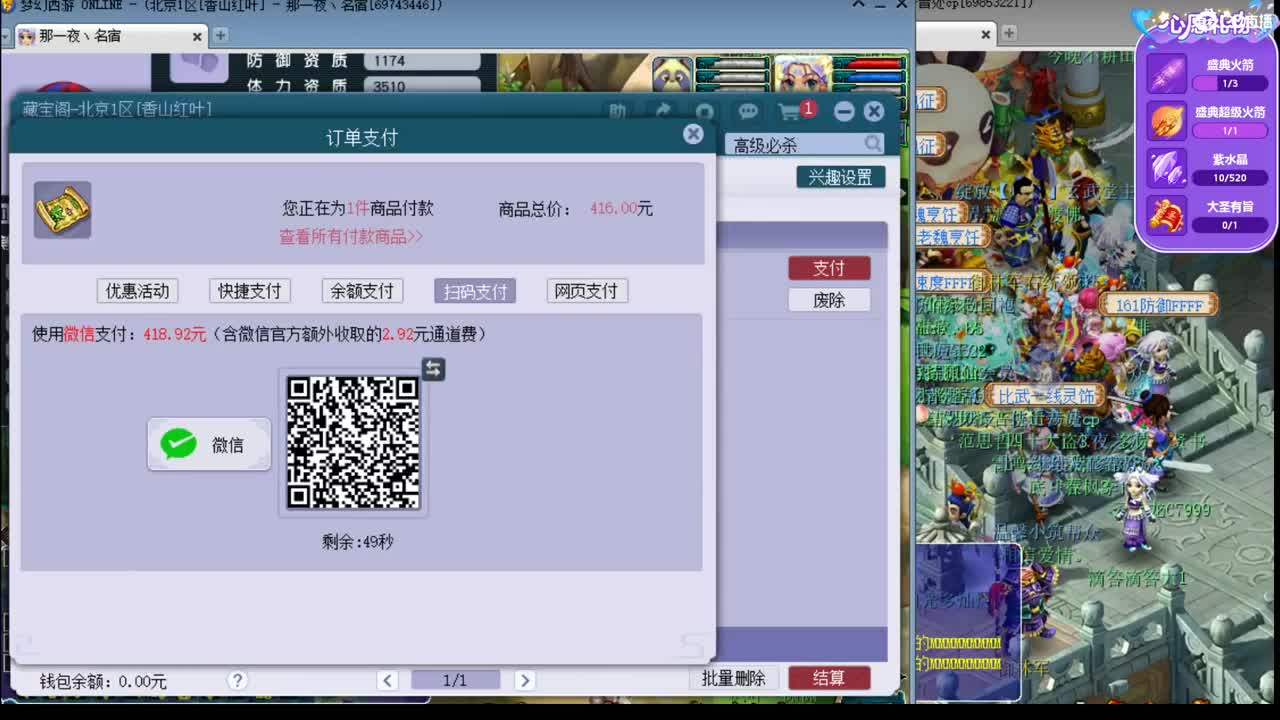
Task: Go to next page arrow
Action: [x=524, y=680]
